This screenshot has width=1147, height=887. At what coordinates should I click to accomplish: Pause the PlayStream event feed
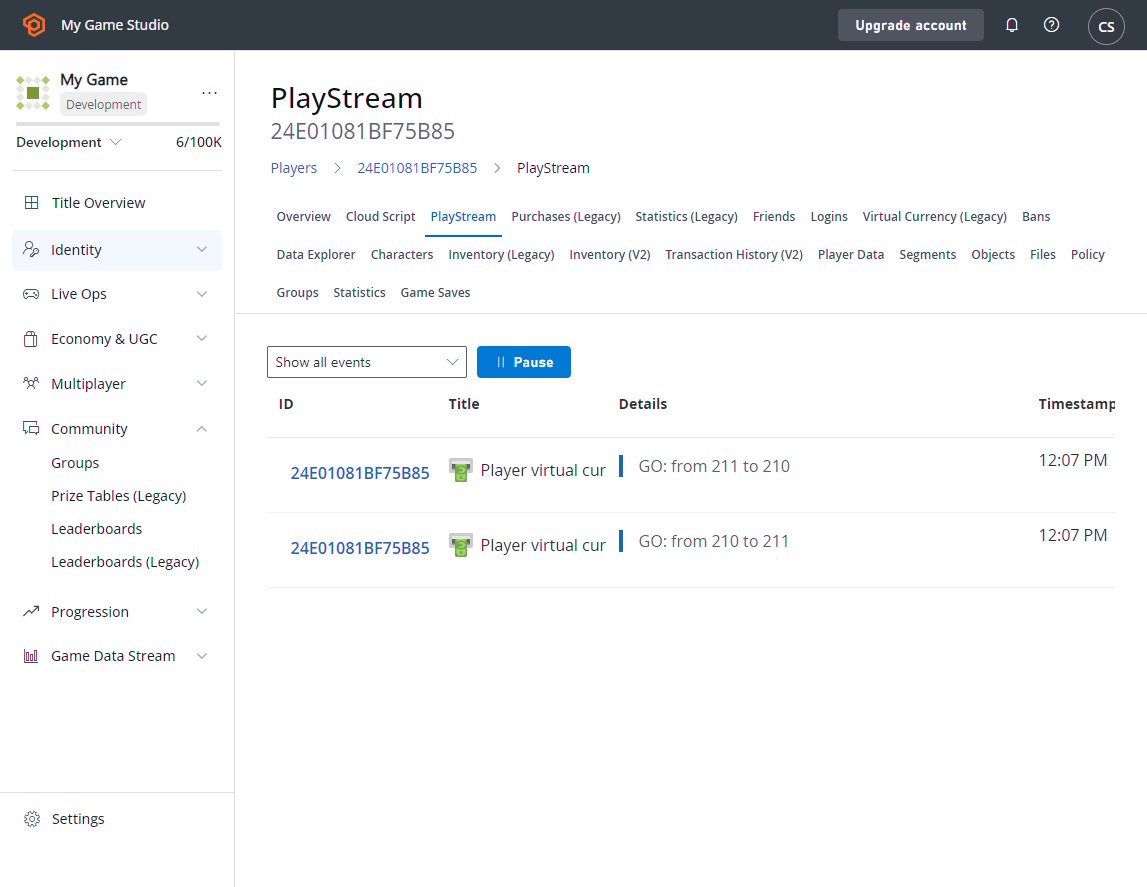pos(524,362)
